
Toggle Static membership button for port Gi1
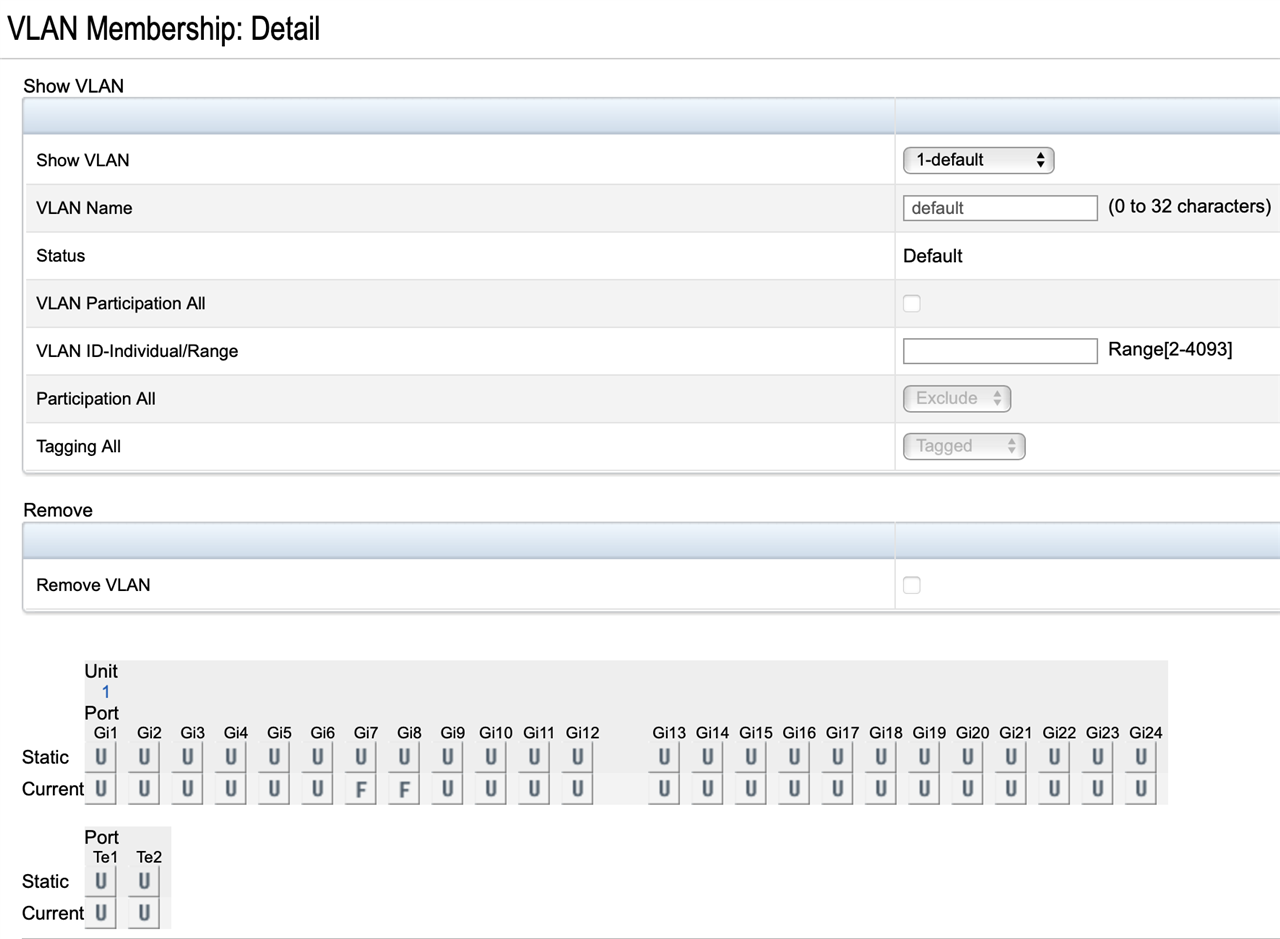100,757
